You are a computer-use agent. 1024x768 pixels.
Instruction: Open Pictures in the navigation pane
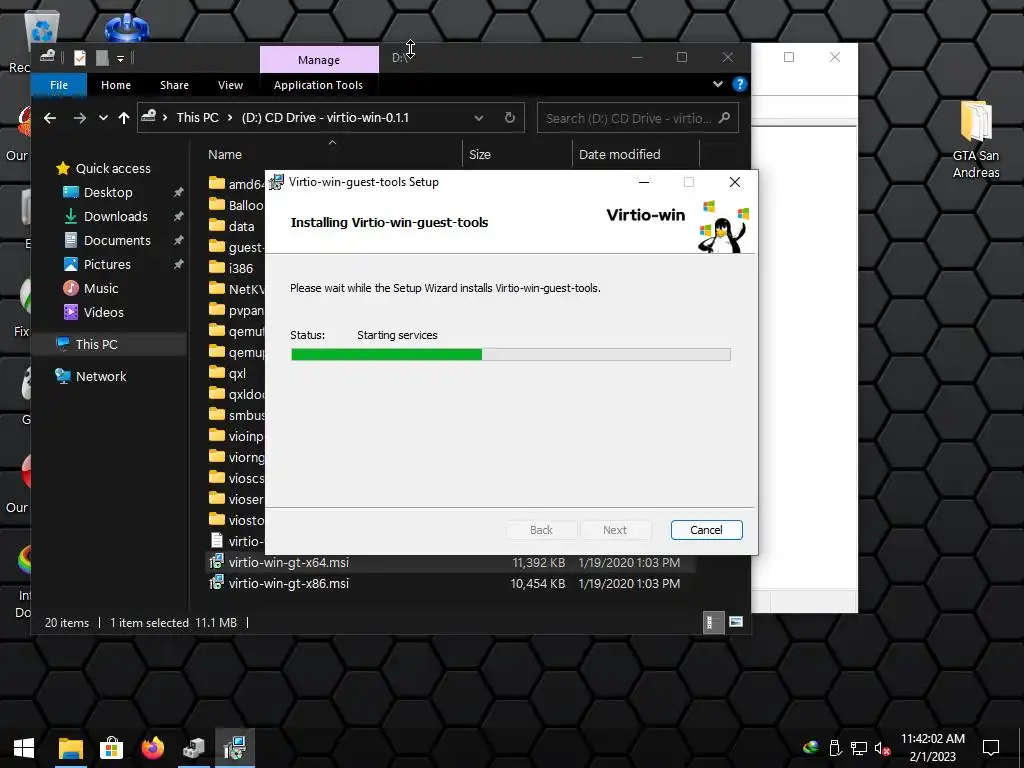coord(107,264)
